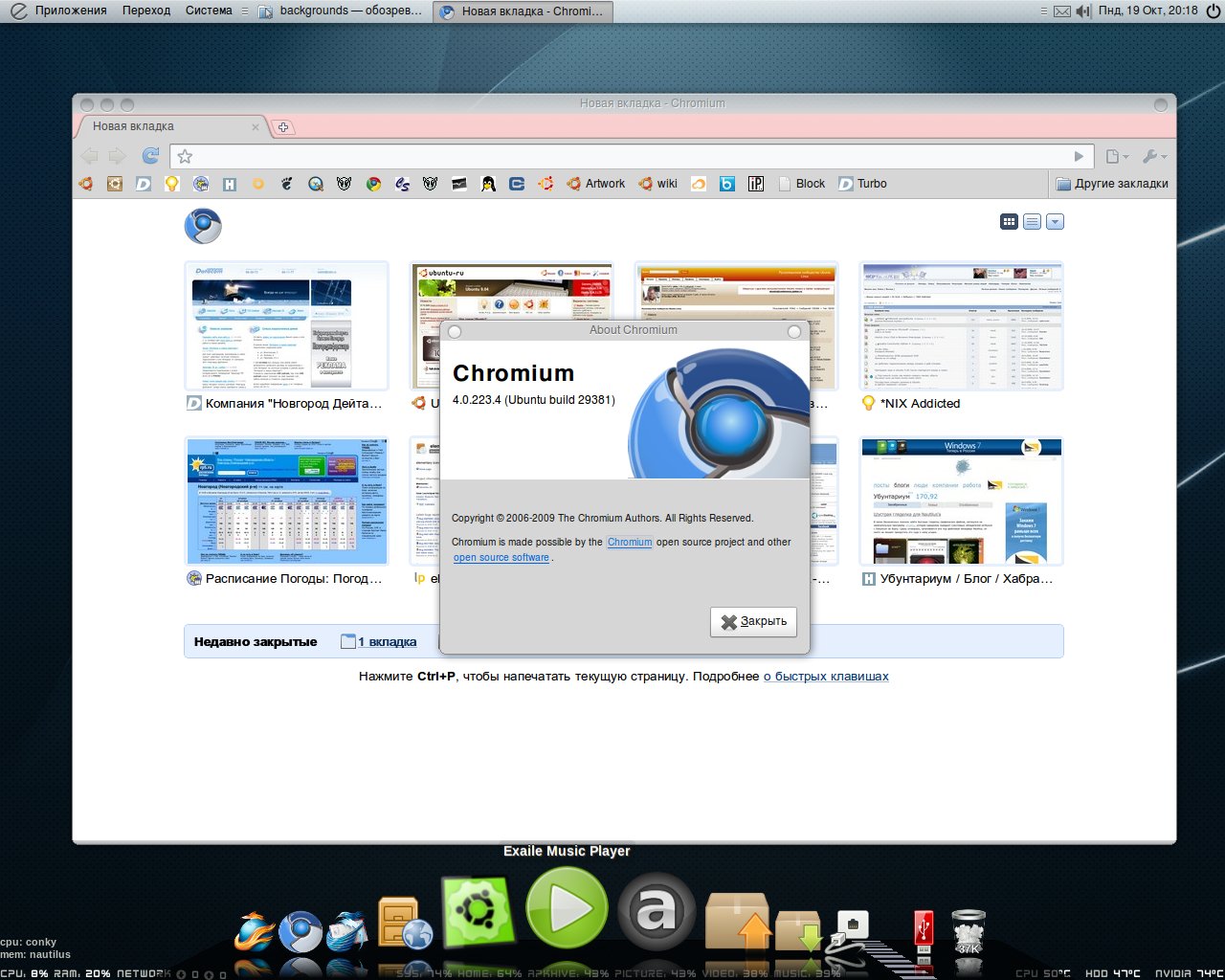
Task: Open network cable connection dock icon
Action: (x=846, y=933)
